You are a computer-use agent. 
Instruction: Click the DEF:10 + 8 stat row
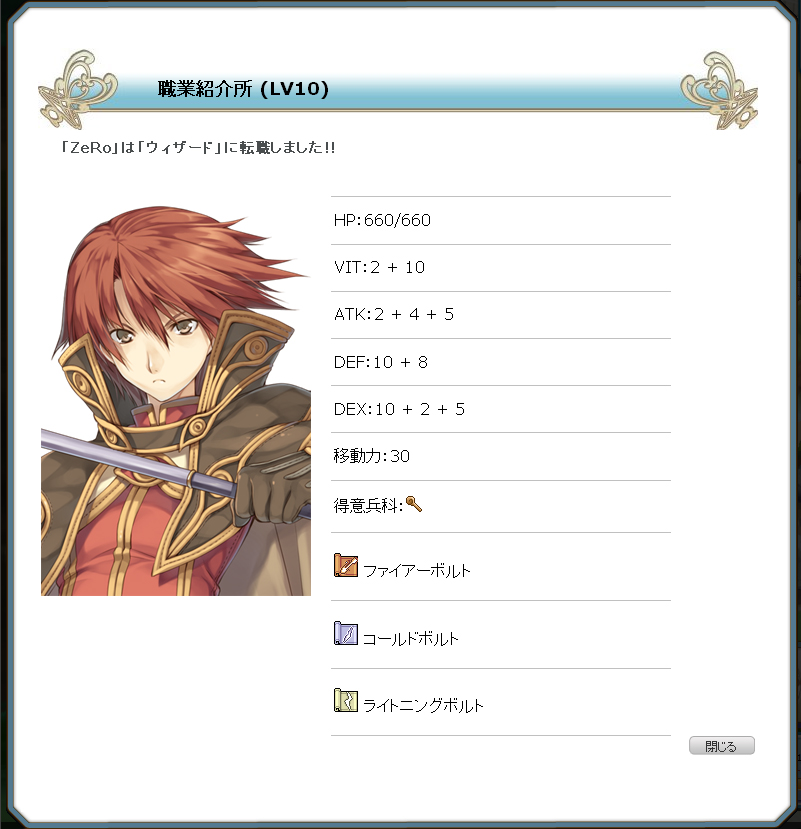coord(501,362)
